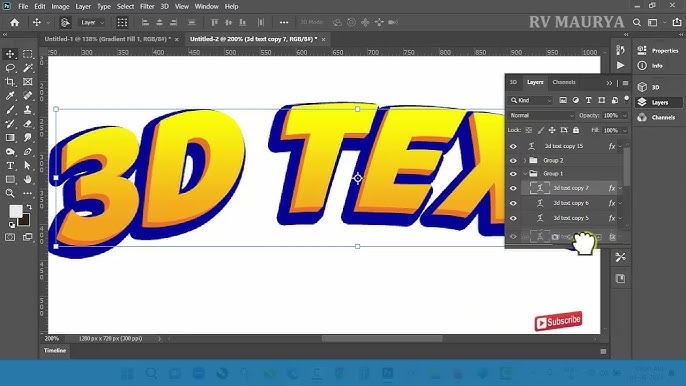Hide the Group 2 layer group
The height and width of the screenshot is (386, 686).
tap(513, 161)
